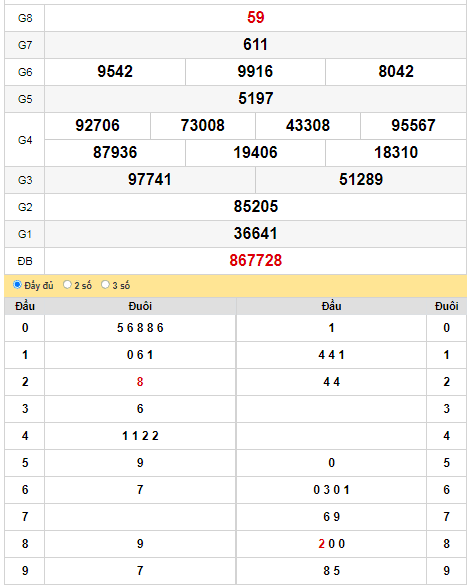Click G3 number 51289
The width and height of the screenshot is (473, 588).
[361, 180]
